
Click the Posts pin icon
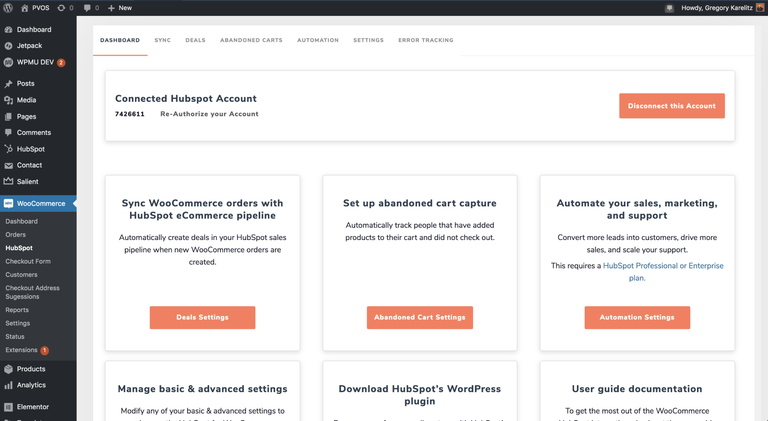click(x=8, y=84)
